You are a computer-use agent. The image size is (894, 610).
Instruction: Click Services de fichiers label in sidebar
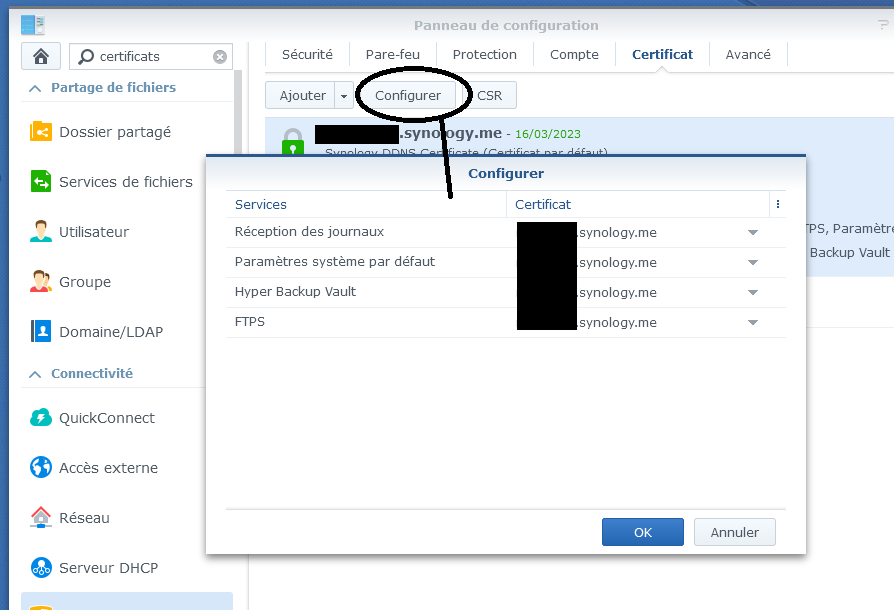[126, 182]
